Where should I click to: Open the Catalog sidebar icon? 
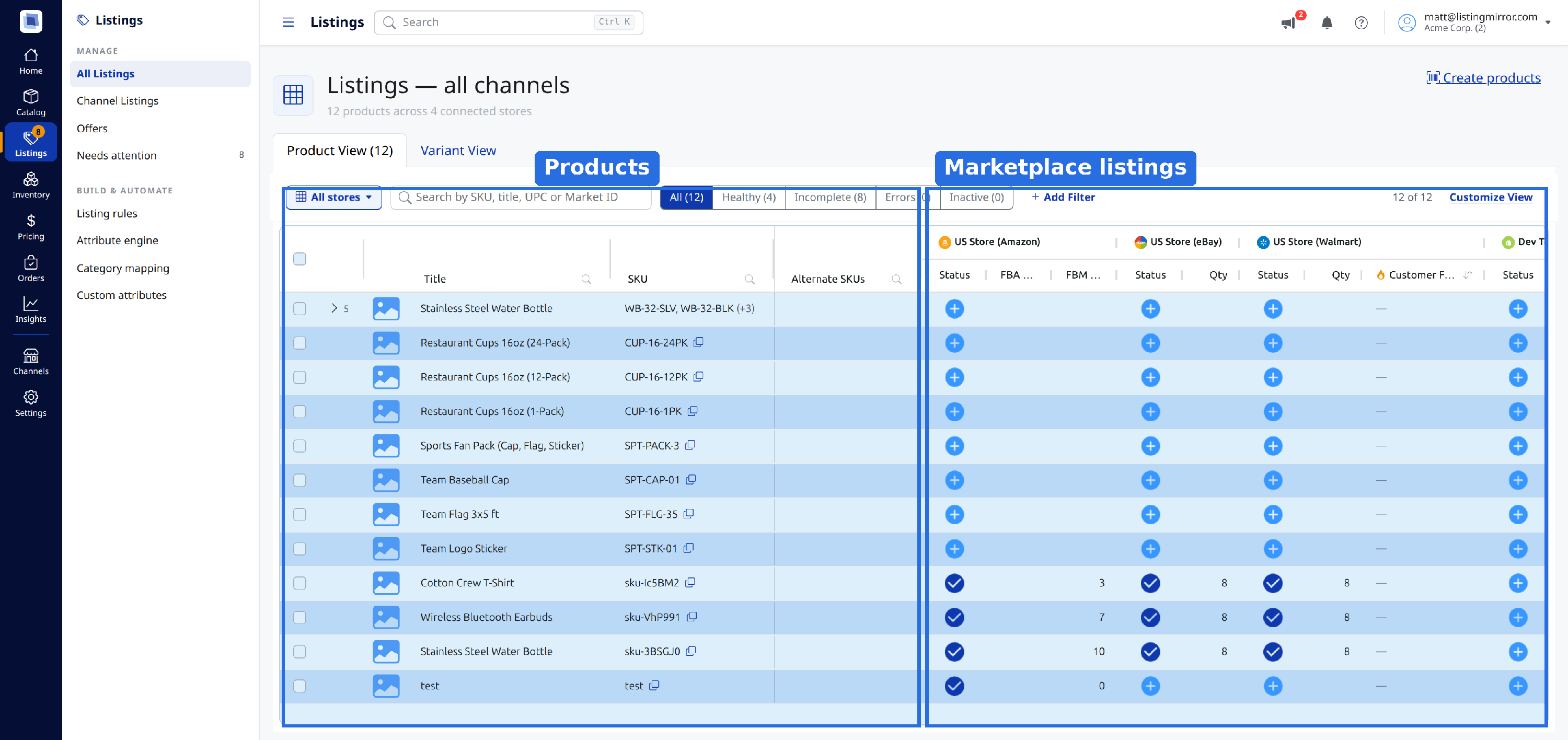point(30,103)
